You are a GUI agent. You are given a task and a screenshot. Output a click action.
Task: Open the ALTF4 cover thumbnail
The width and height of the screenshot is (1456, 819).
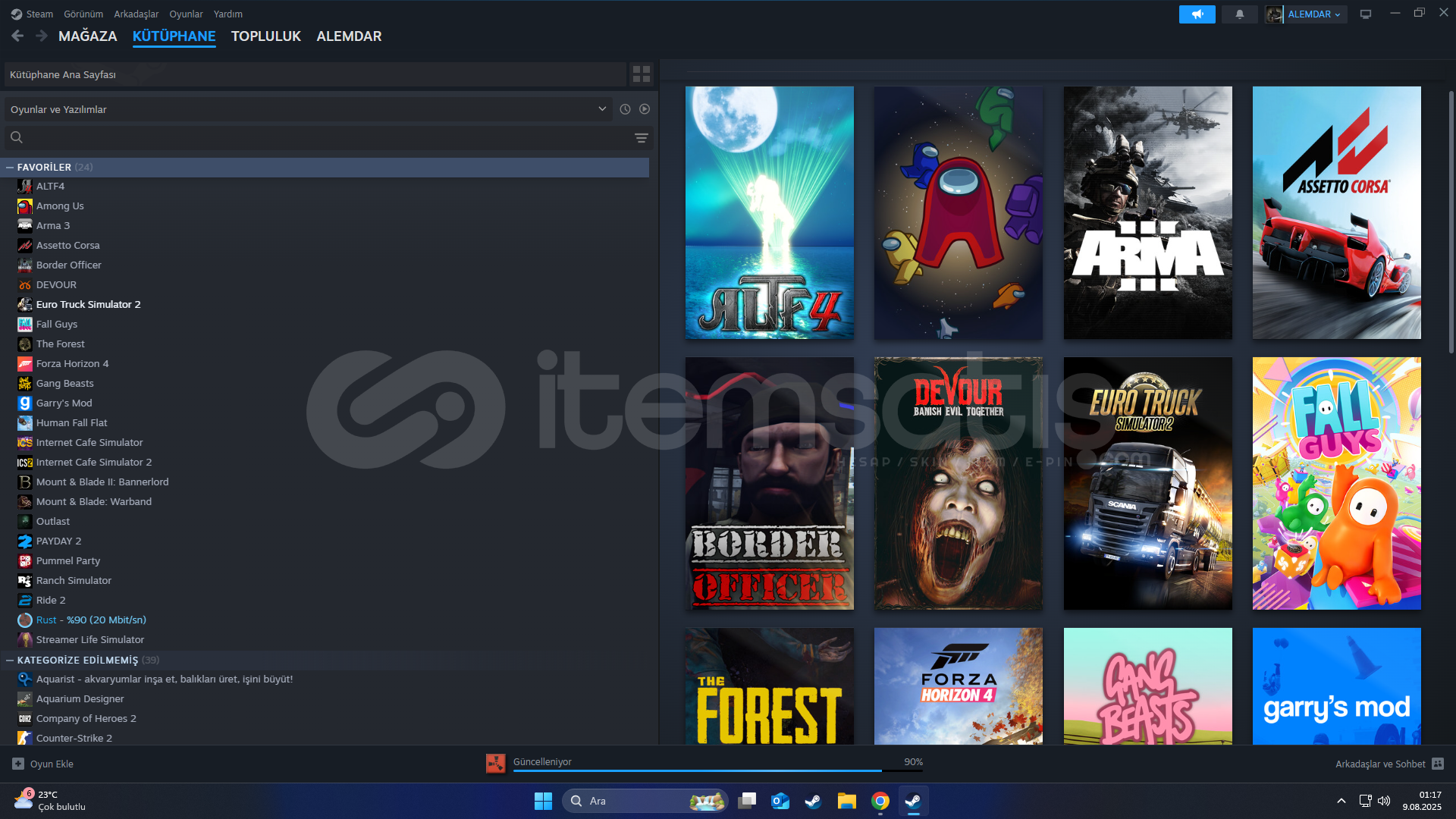click(769, 212)
